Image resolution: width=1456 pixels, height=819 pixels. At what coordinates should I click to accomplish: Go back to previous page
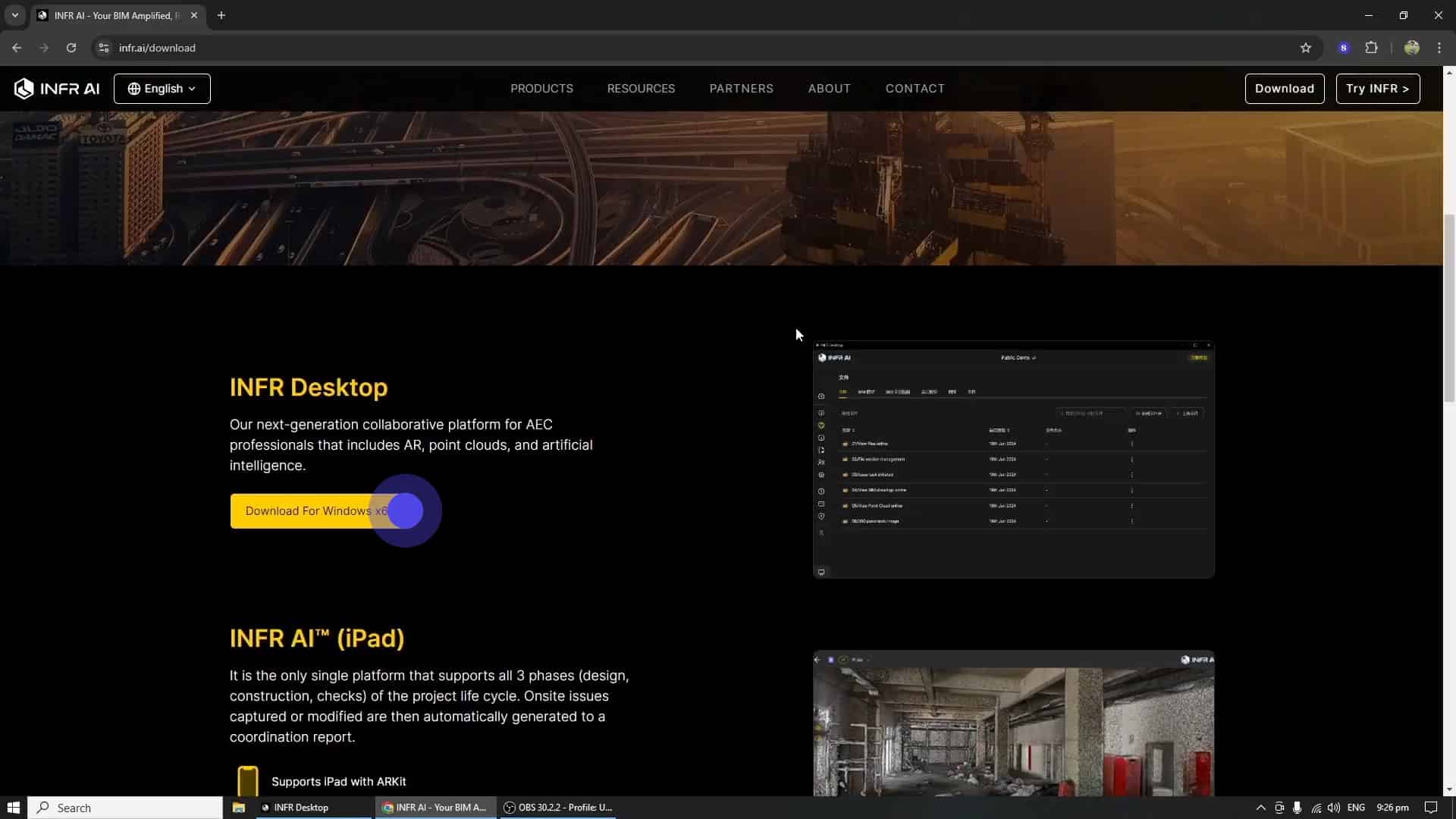click(17, 48)
